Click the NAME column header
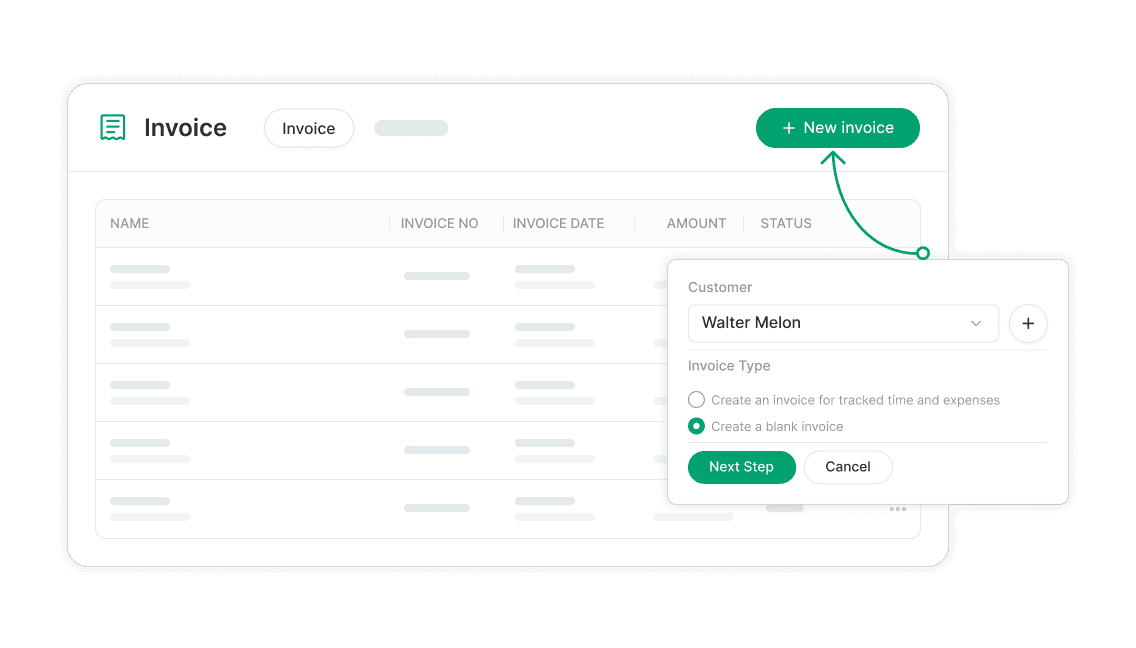Viewport: 1136px width, 648px height. click(x=129, y=223)
